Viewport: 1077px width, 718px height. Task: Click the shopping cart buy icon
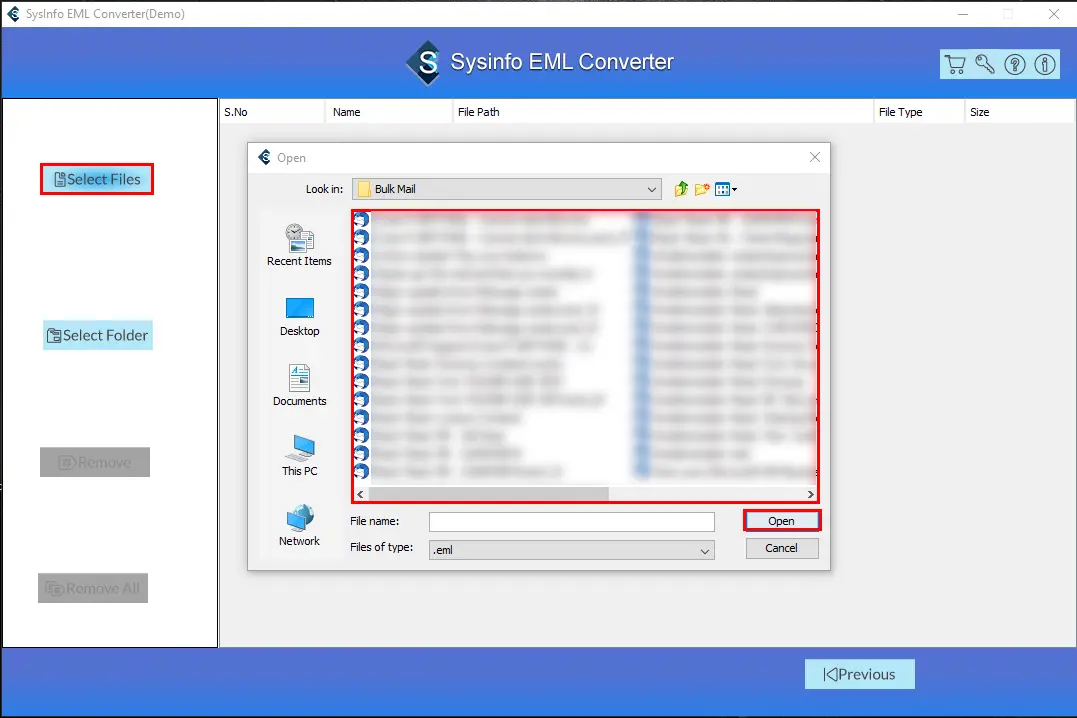[x=955, y=65]
